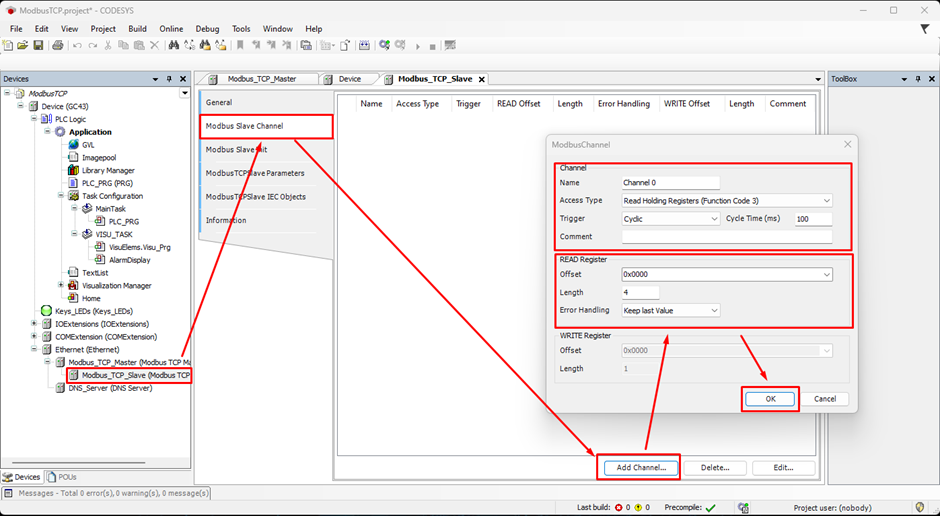Click the Messages panel icon in status bar
Image resolution: width=940 pixels, height=516 pixels.
click(8, 493)
